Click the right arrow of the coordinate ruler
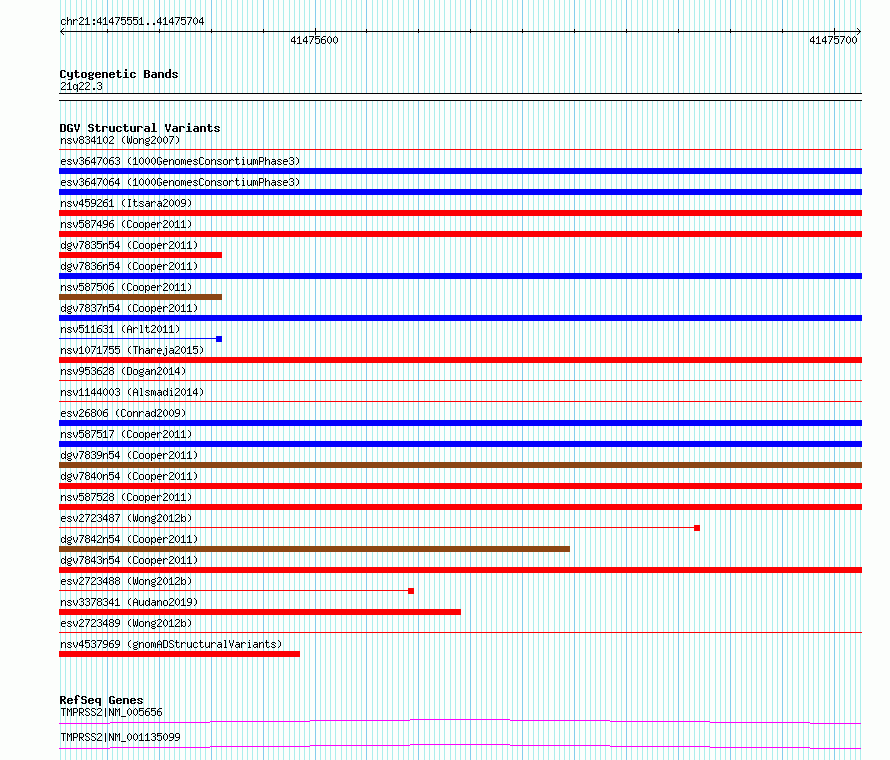Screen dimensions: 890x760 pos(859,32)
